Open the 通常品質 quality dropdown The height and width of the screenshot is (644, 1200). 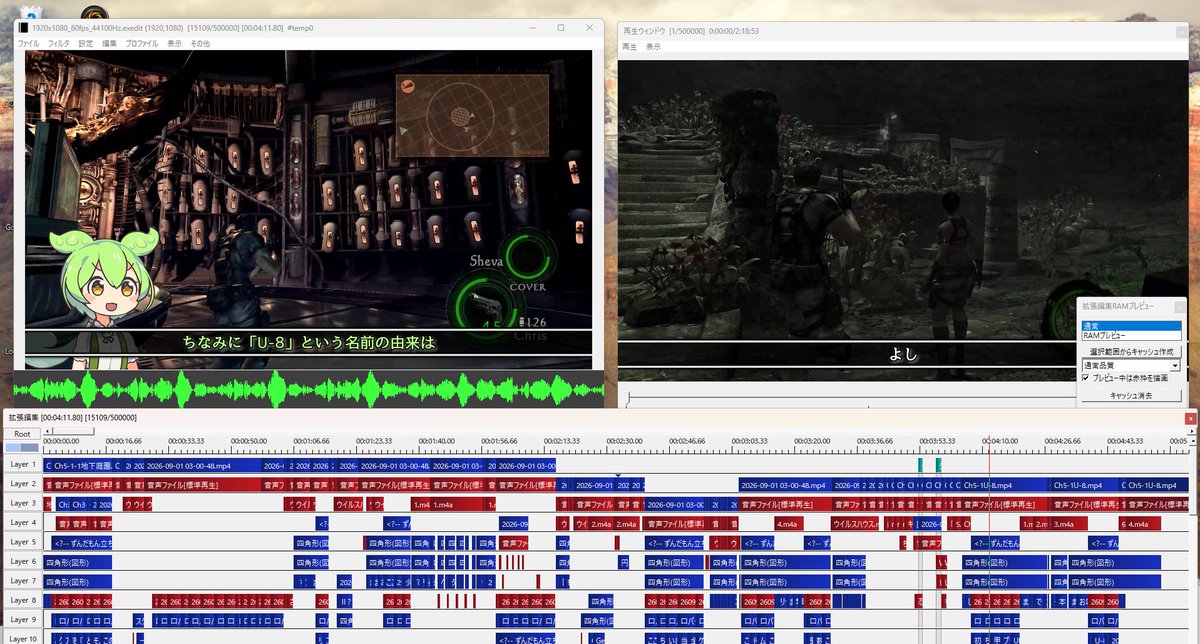[1131, 365]
